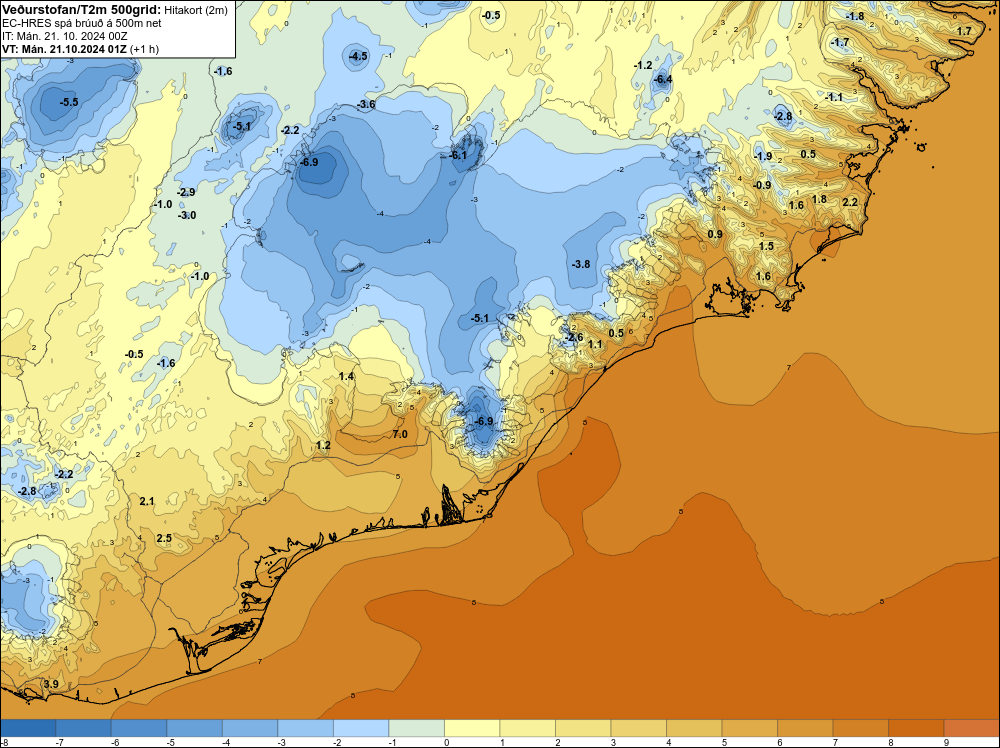Select the orange-red legend swatch right of 9
This screenshot has width=1000, height=748.
[x=971, y=728]
